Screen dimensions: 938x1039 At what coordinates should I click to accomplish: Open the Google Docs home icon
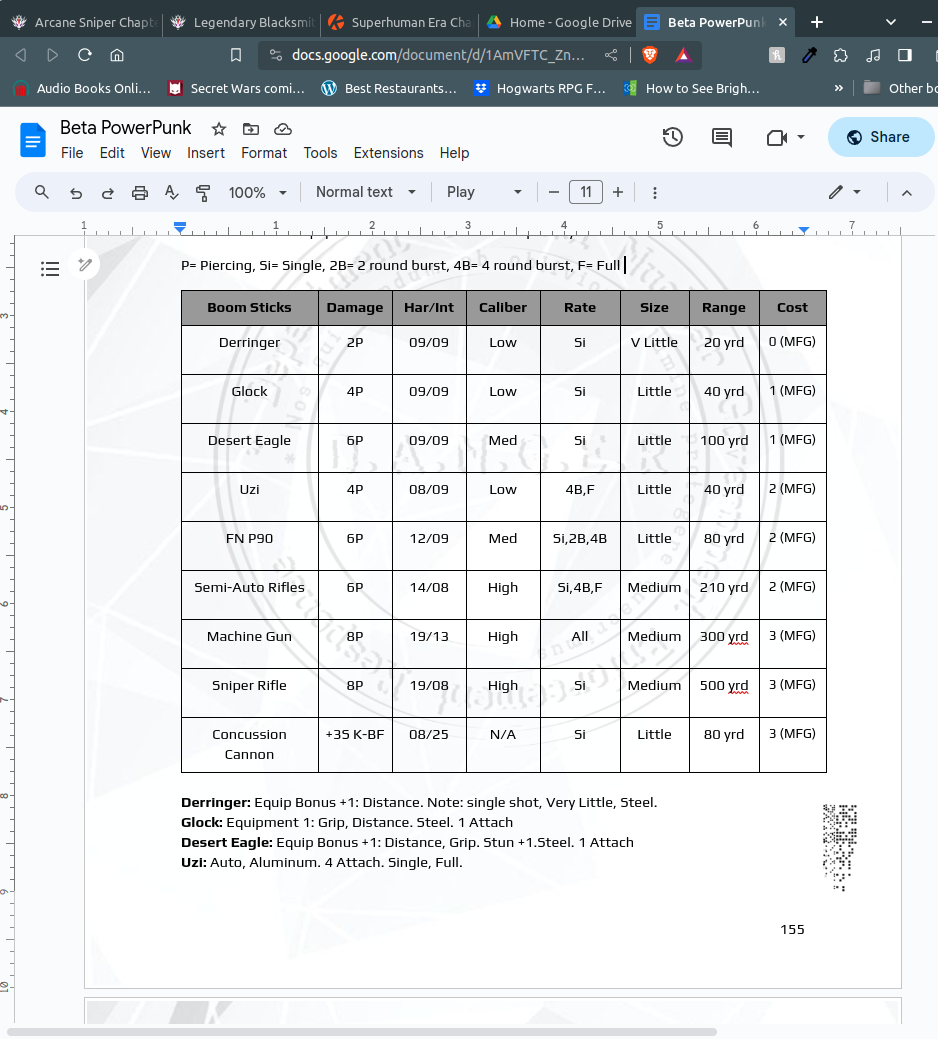[32, 140]
